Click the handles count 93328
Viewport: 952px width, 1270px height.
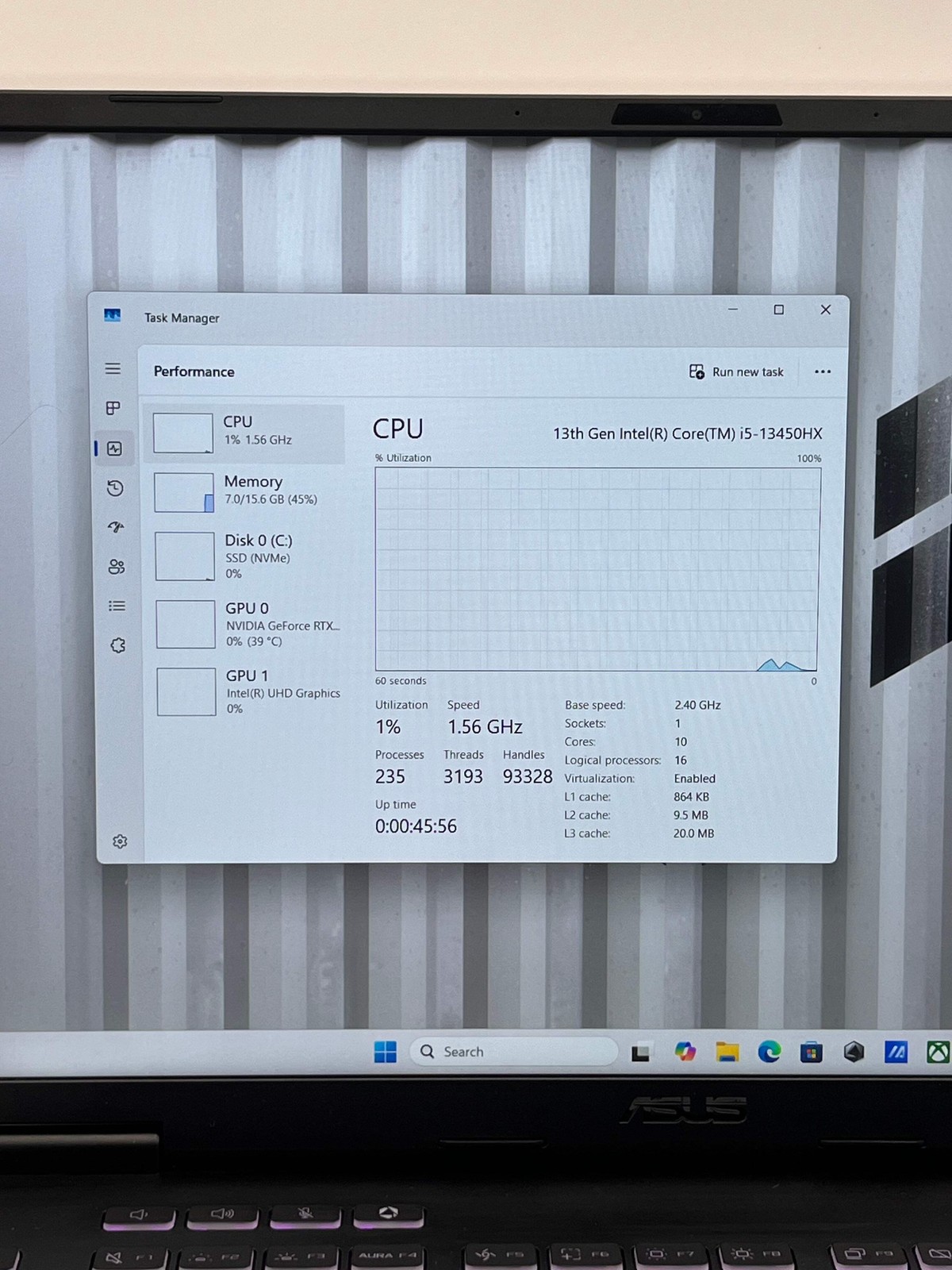coord(528,776)
